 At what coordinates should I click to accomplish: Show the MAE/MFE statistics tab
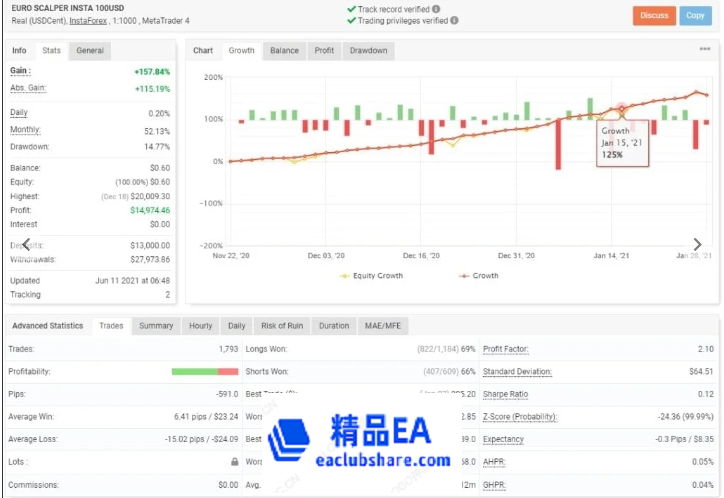(383, 326)
